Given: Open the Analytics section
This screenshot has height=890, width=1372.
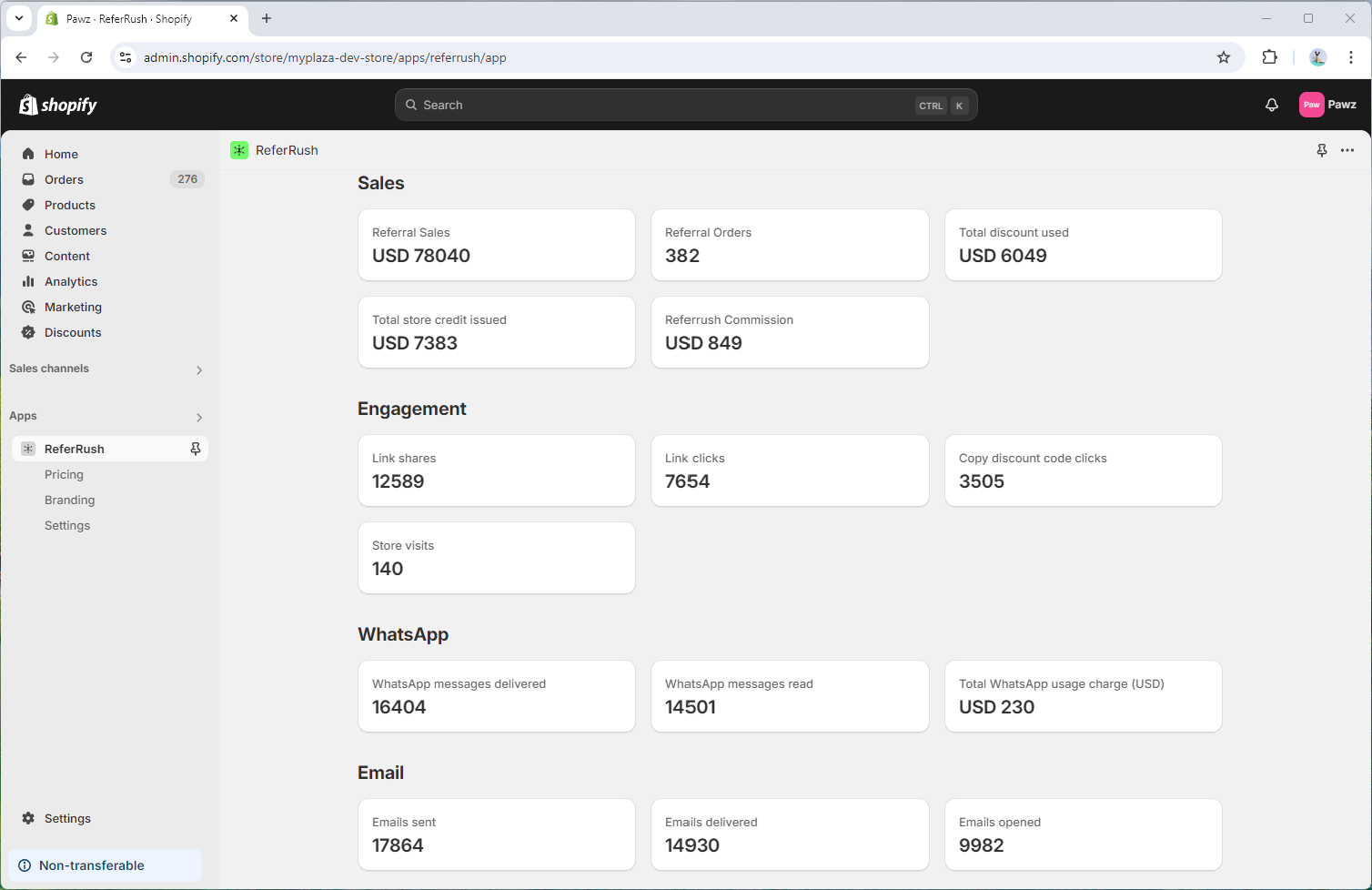Looking at the screenshot, I should pos(71,281).
